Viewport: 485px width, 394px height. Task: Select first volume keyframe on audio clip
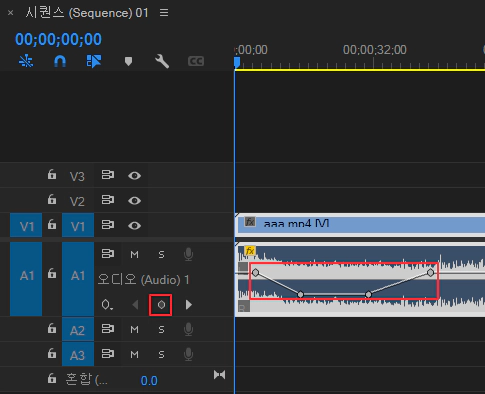(x=256, y=273)
